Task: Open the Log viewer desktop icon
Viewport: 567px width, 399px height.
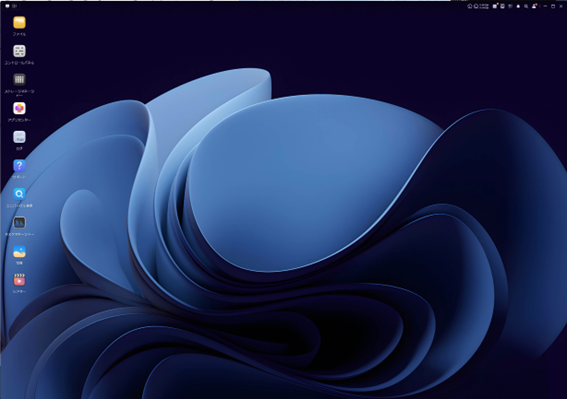Action: [19, 137]
